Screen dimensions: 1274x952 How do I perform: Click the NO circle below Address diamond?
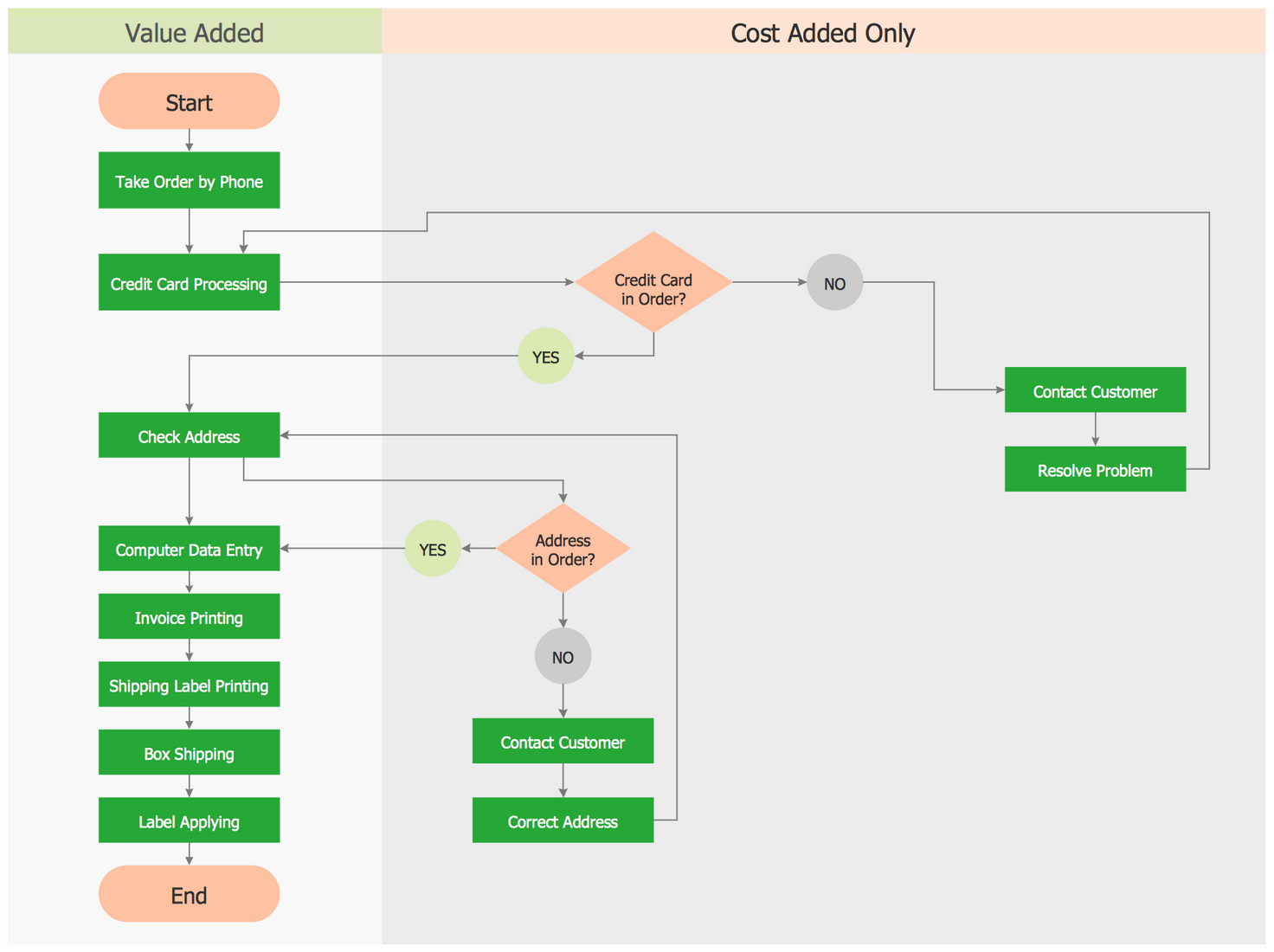click(563, 657)
